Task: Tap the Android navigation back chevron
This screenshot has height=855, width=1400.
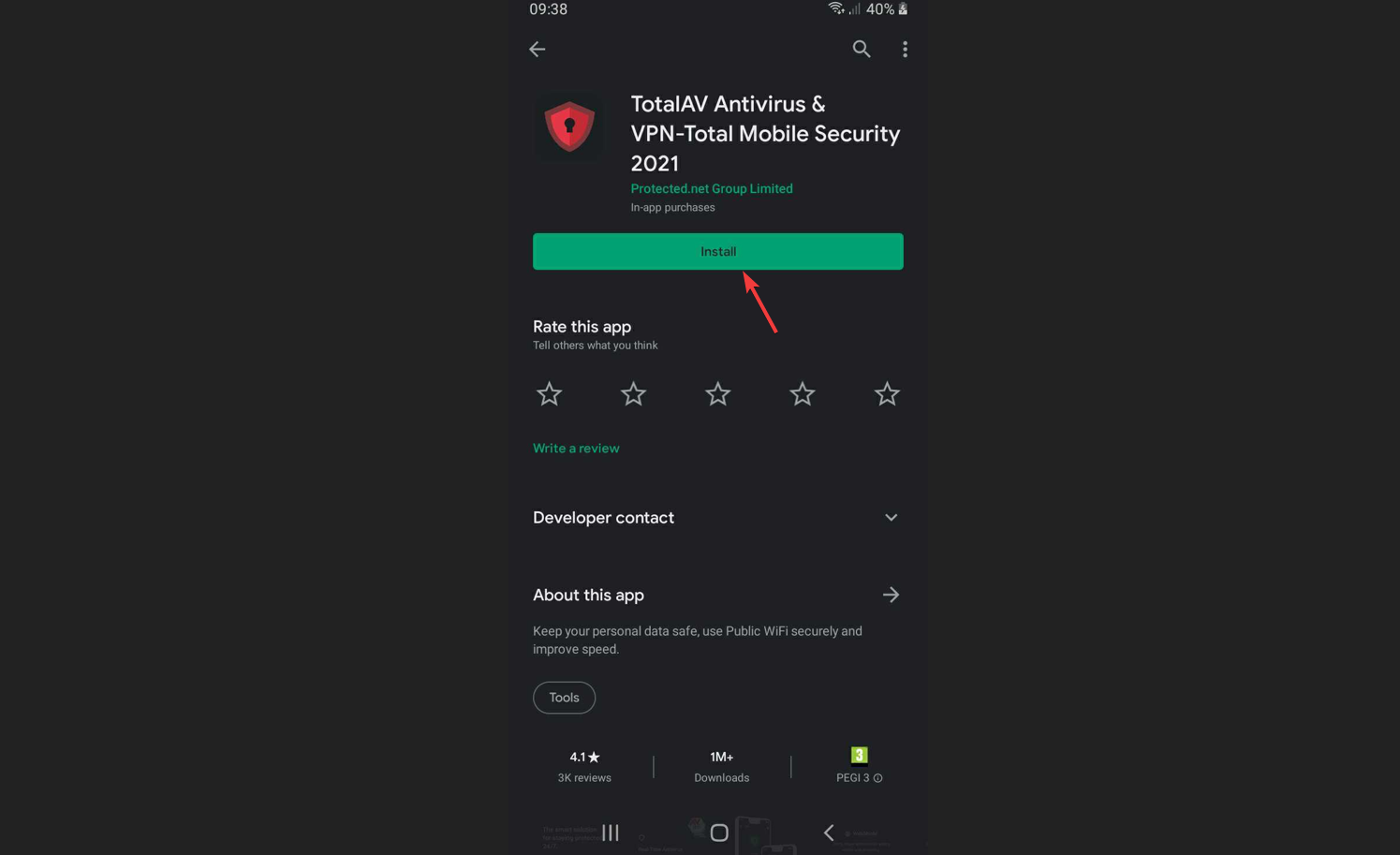Action: pyautogui.click(x=829, y=832)
